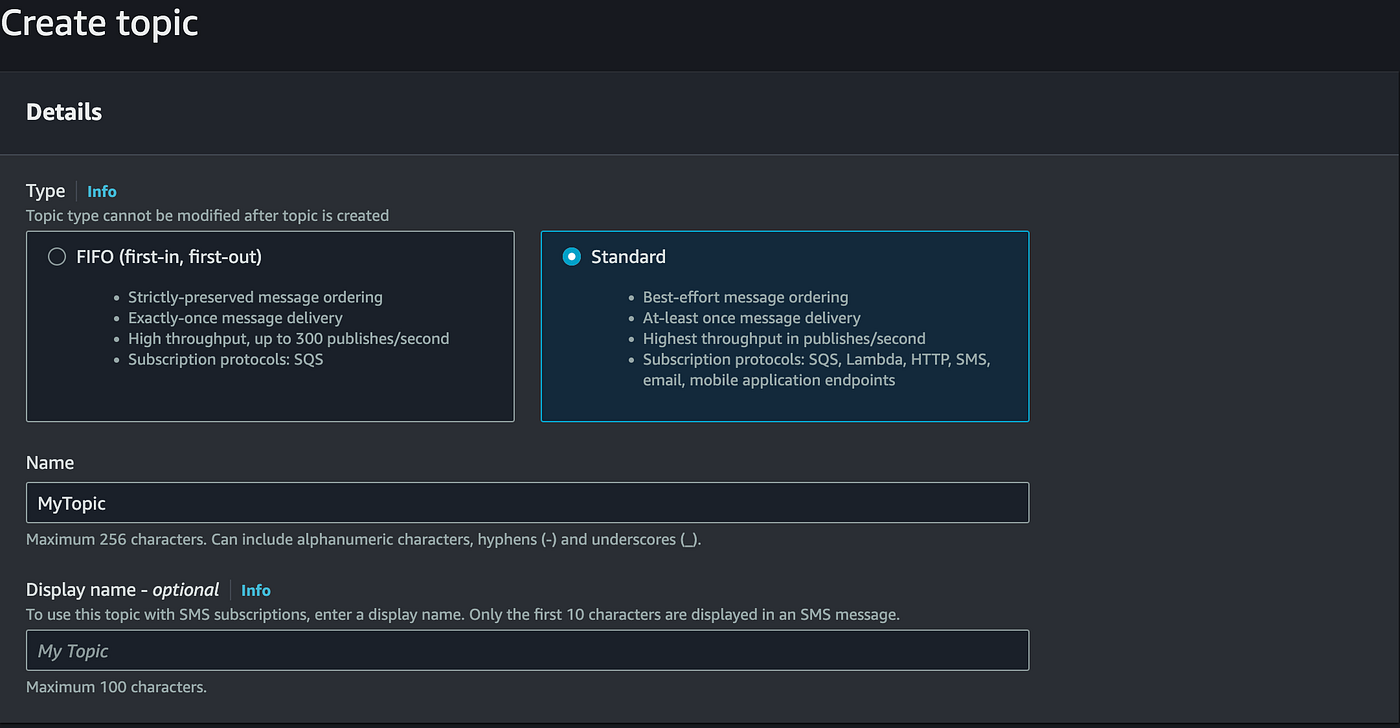Screen dimensions: 1400x728
Task: Click the 'FIFO (first-in, first-out)' option label
Action: click(169, 257)
